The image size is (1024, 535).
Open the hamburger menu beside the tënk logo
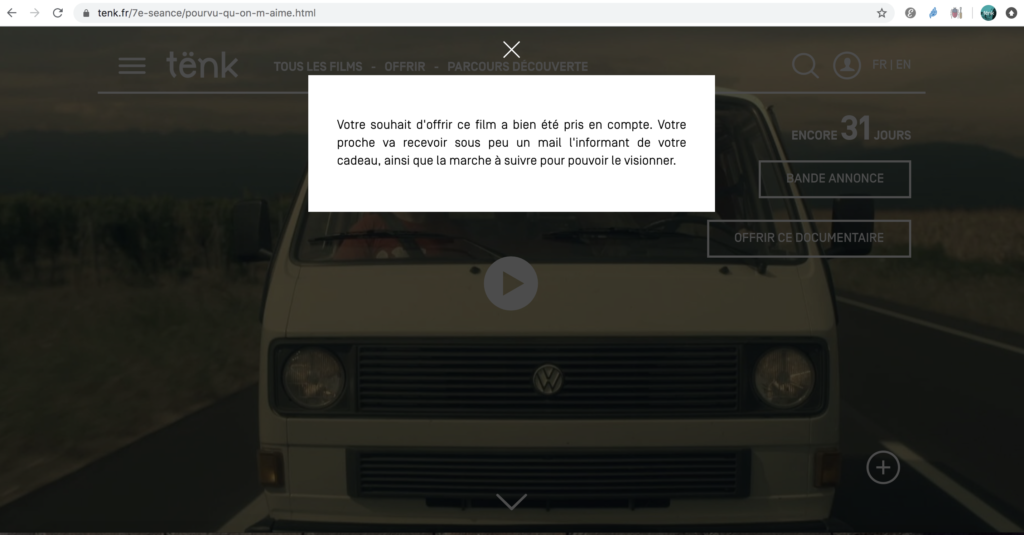click(x=132, y=66)
